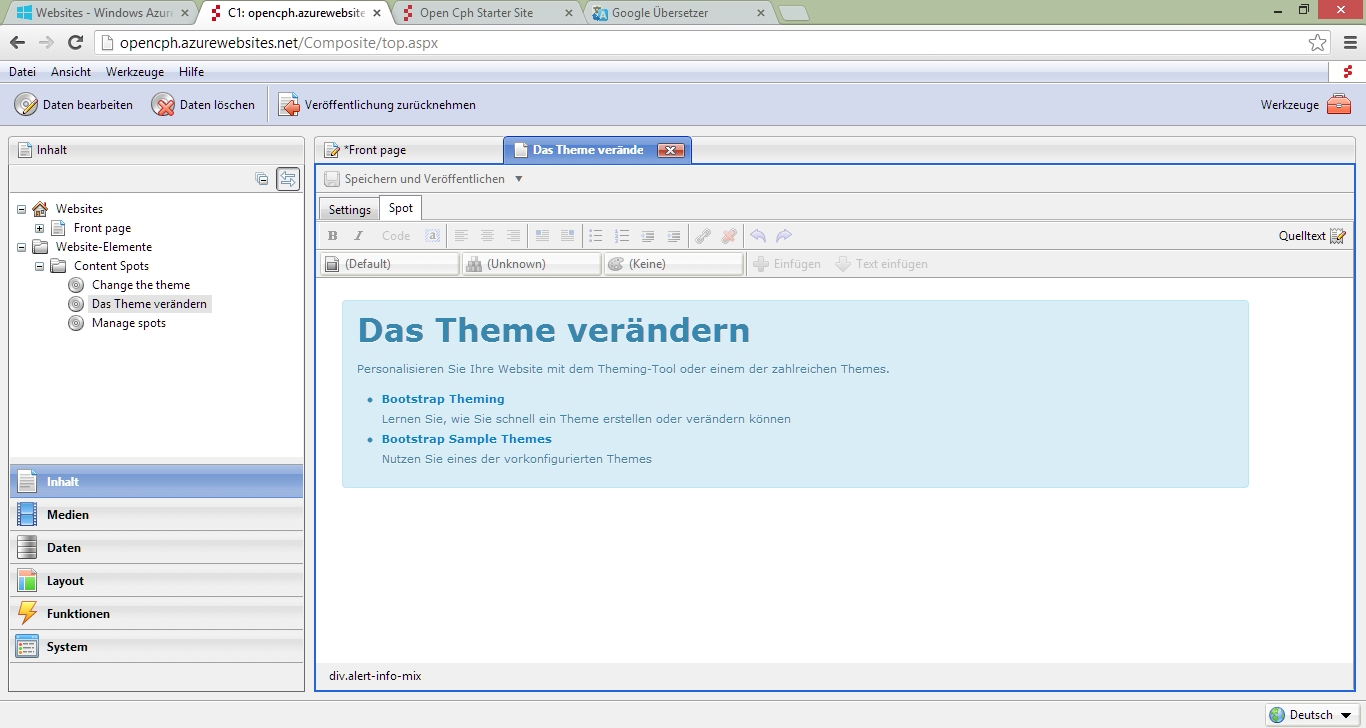Open the Deutsch language dropdown

(x=1311, y=715)
